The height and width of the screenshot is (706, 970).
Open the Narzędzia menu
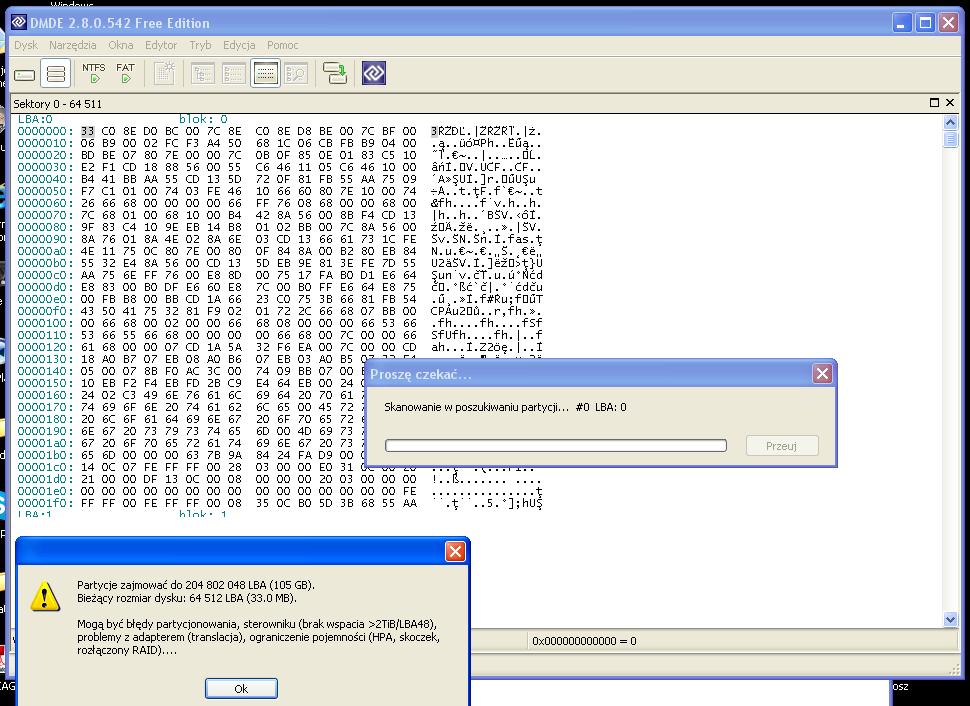point(72,45)
